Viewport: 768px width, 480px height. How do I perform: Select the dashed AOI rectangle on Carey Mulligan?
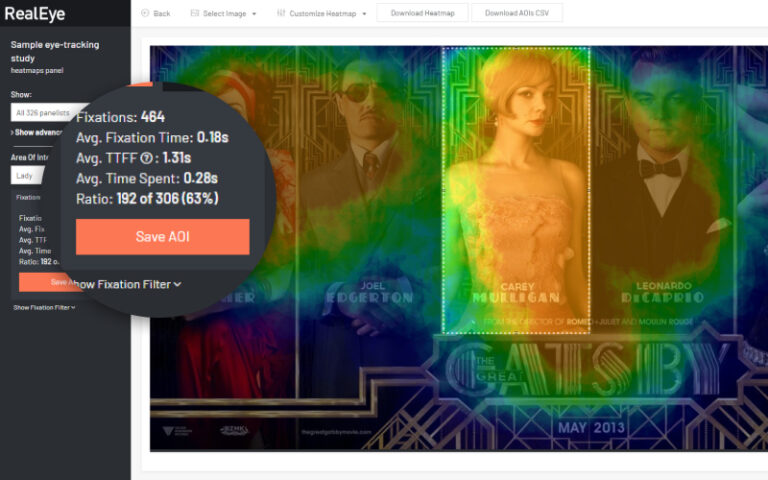tap(516, 190)
